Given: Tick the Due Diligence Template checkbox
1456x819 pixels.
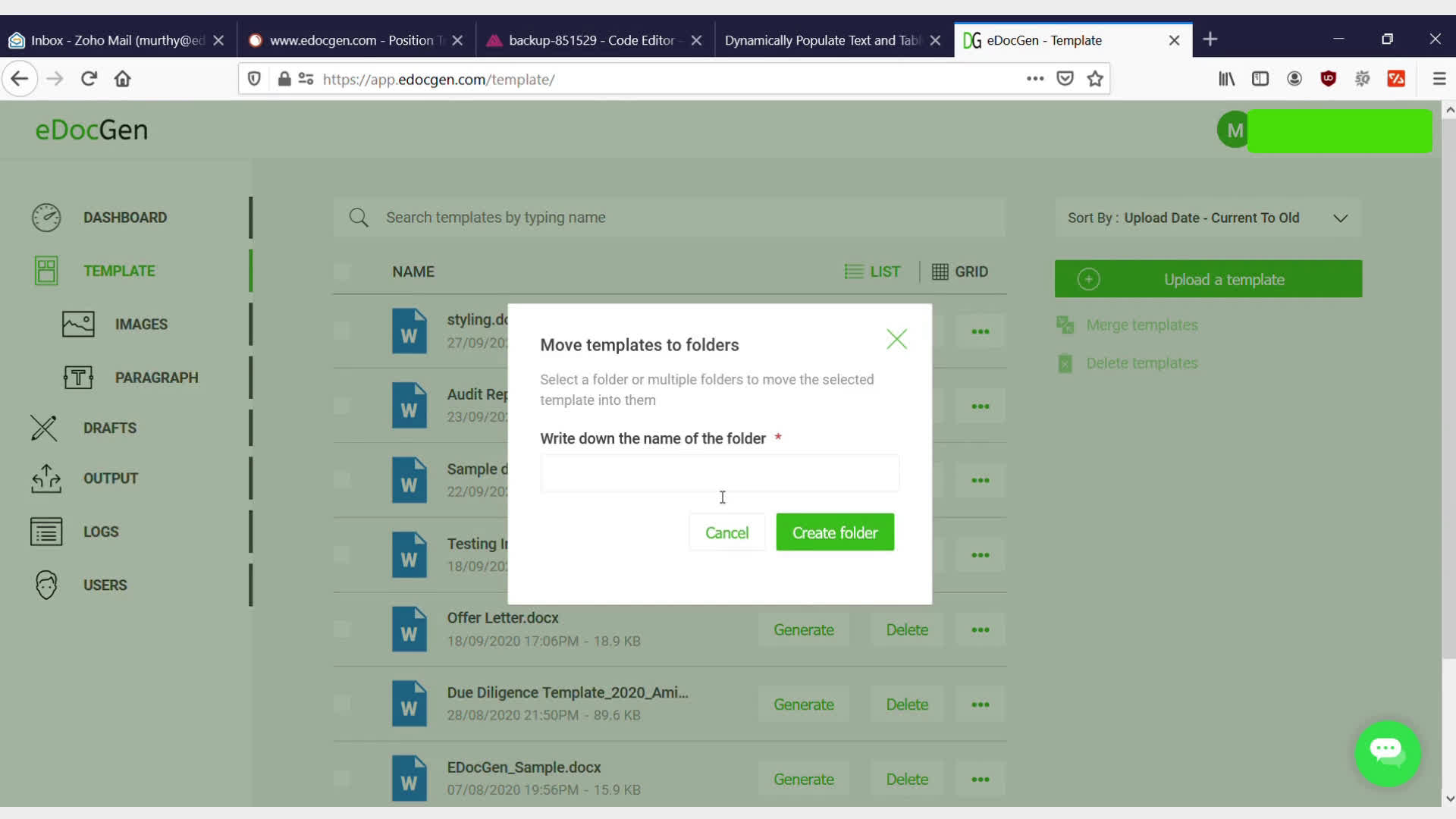Looking at the screenshot, I should point(342,704).
